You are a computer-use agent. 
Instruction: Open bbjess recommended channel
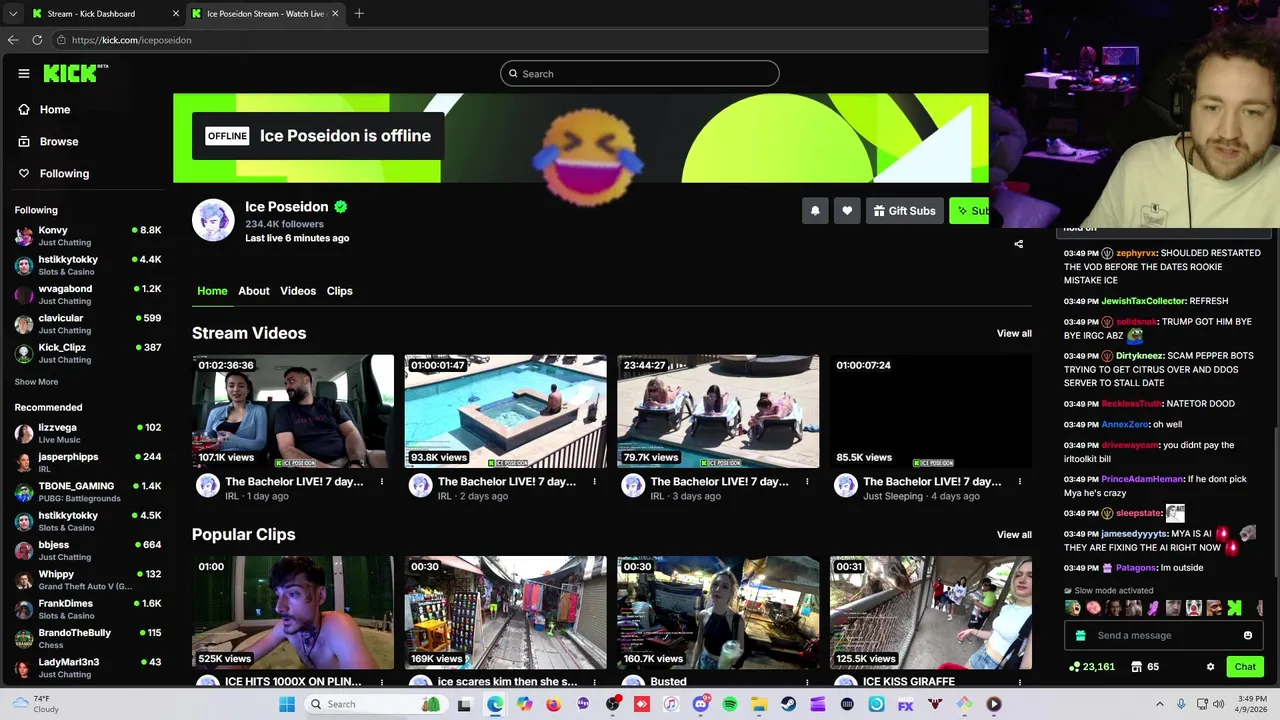(x=88, y=550)
